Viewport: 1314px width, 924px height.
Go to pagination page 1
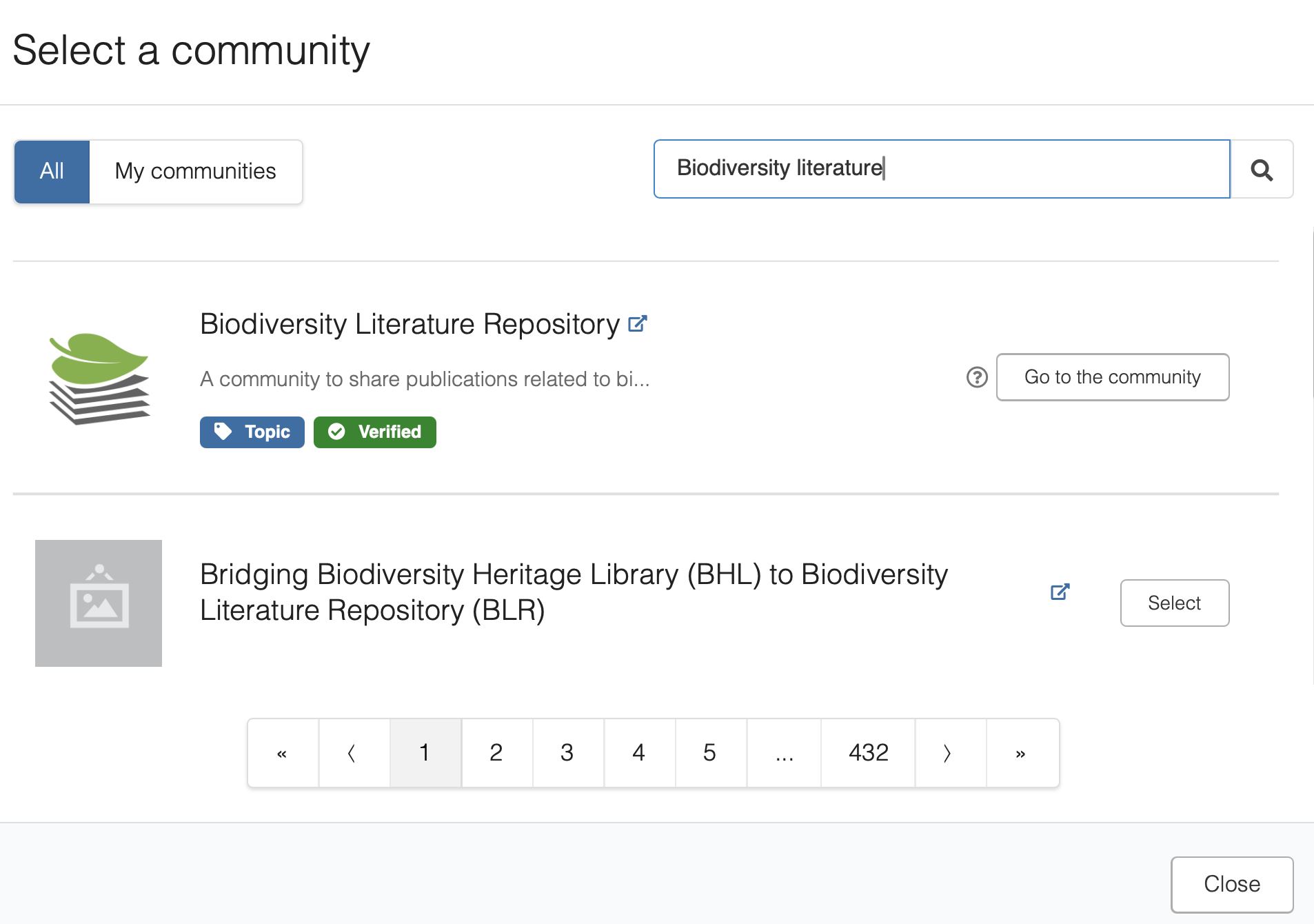425,753
